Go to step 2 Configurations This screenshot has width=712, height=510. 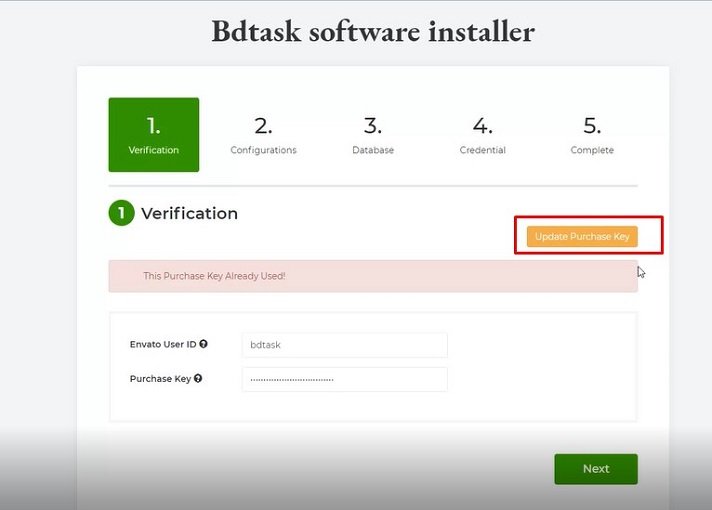coord(263,135)
